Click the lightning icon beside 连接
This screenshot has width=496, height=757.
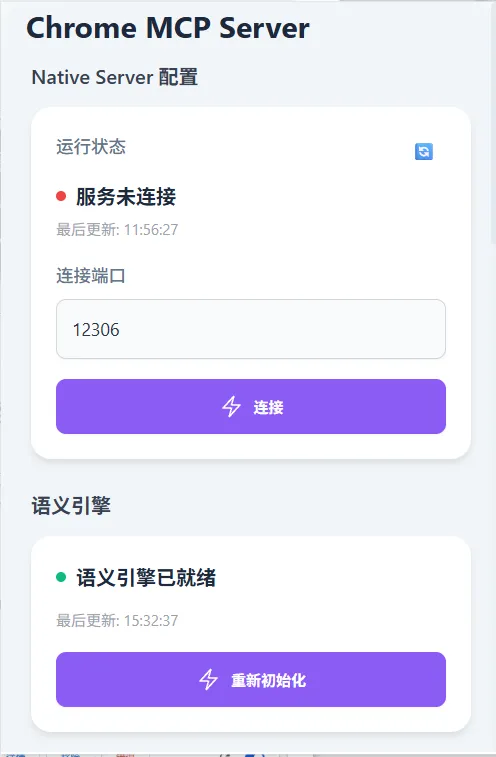pyautogui.click(x=231, y=407)
